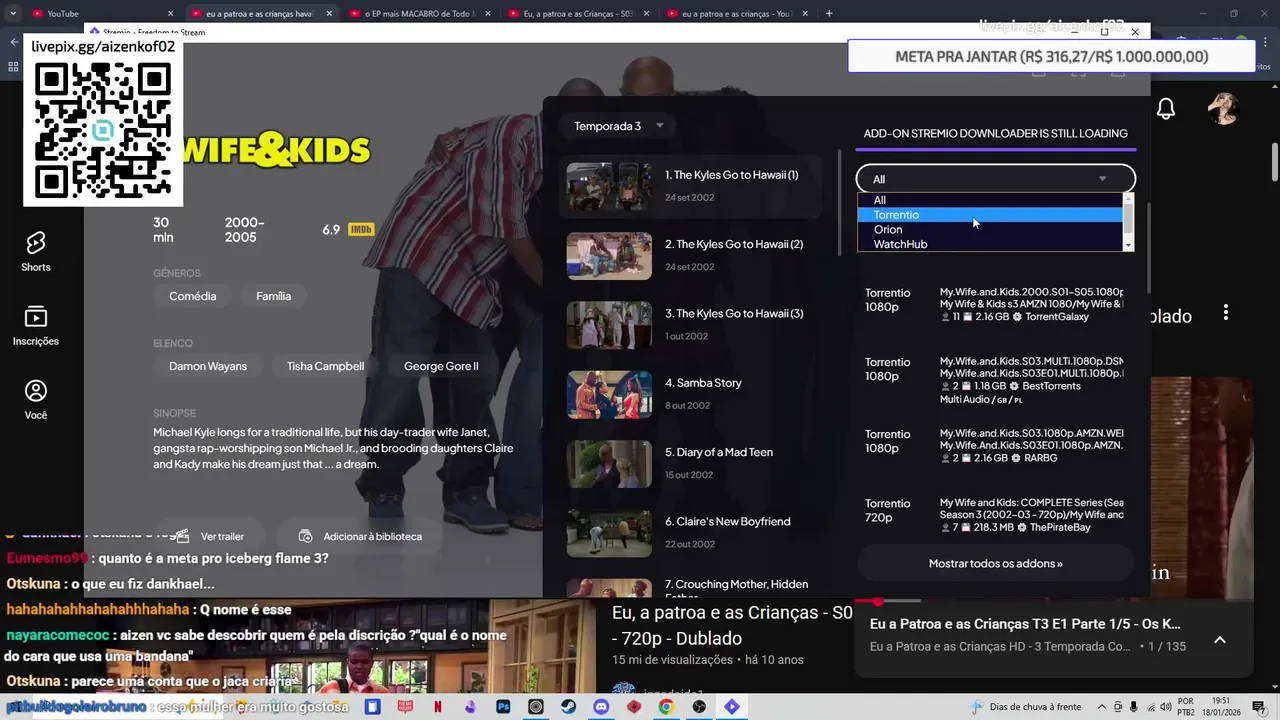Open the Shorts sidebar icon
The image size is (1280, 720).
(x=36, y=251)
